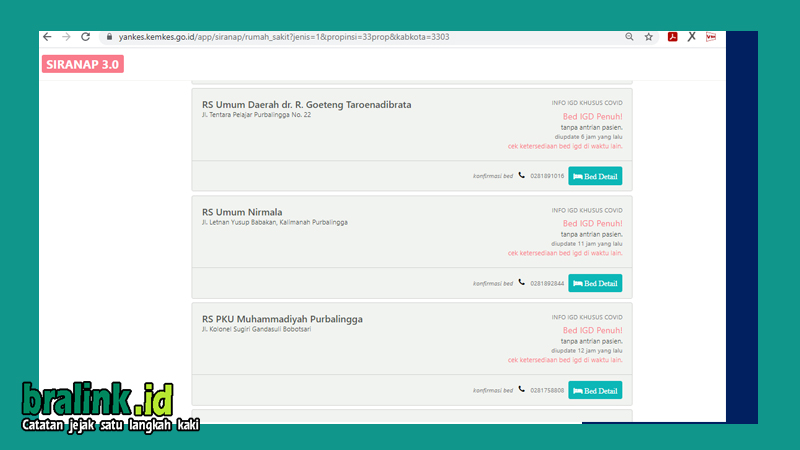Image resolution: width=800 pixels, height=450 pixels.
Task: Open the red PDF extension icon
Action: pos(672,37)
